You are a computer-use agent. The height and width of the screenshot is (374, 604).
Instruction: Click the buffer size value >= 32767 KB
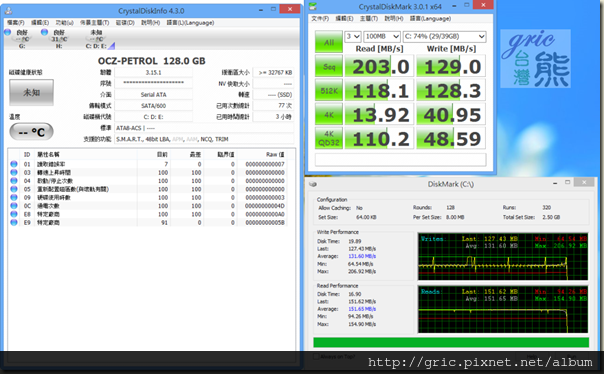pyautogui.click(x=273, y=72)
